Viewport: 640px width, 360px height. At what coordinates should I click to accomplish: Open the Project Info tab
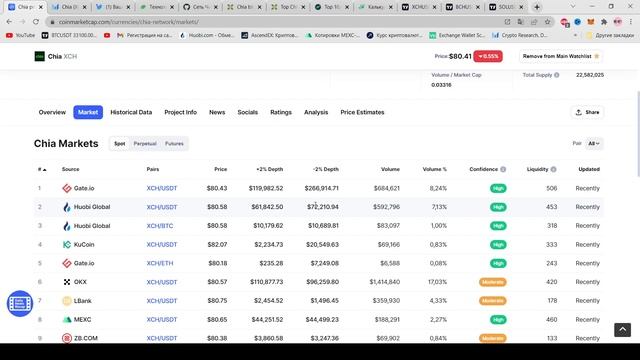pyautogui.click(x=180, y=112)
